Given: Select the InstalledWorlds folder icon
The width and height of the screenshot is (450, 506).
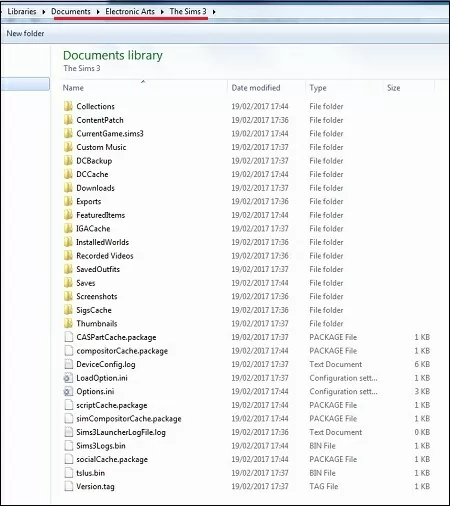Looking at the screenshot, I should 68,242.
